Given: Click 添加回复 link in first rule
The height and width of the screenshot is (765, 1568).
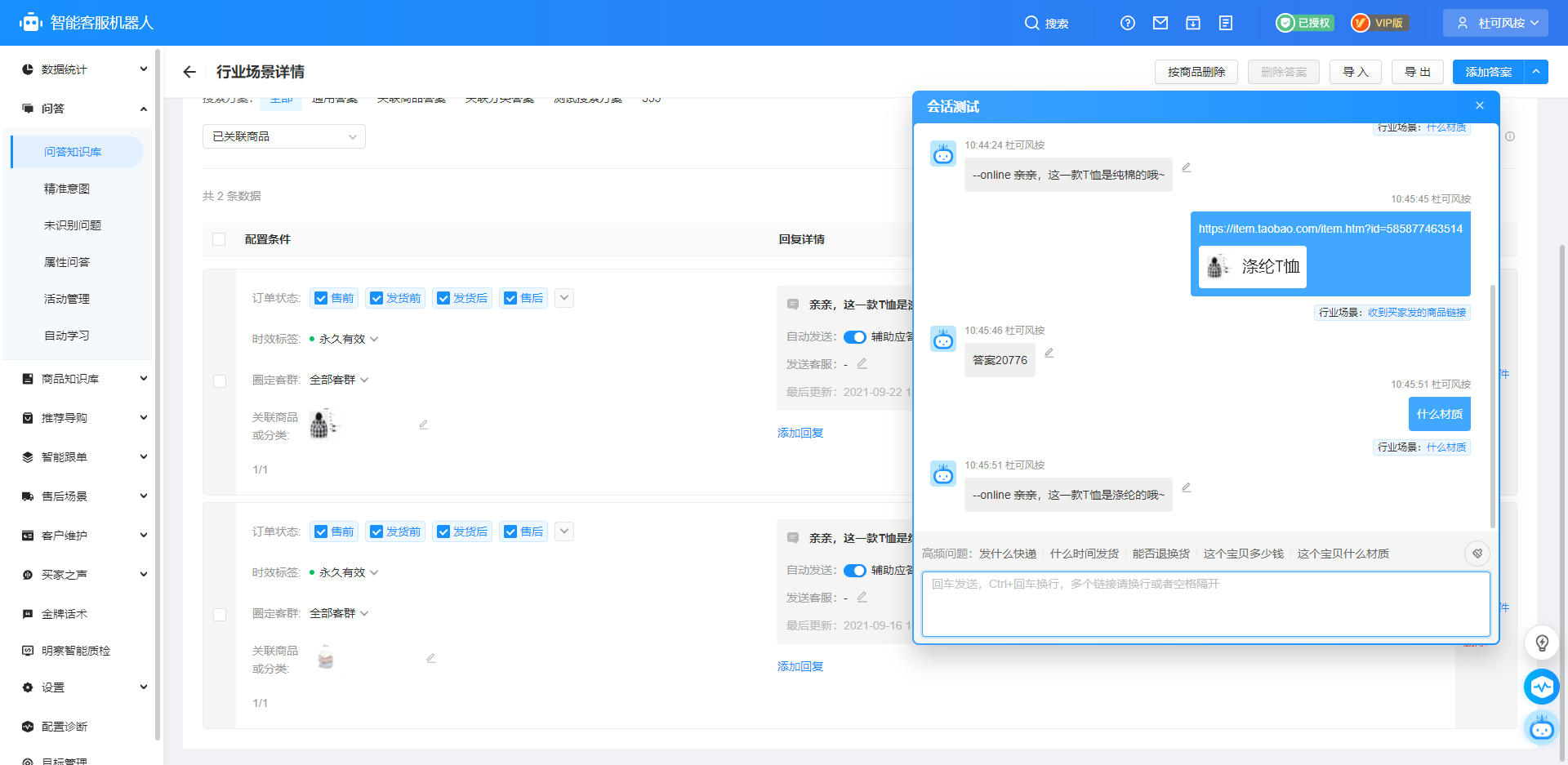Looking at the screenshot, I should (800, 433).
